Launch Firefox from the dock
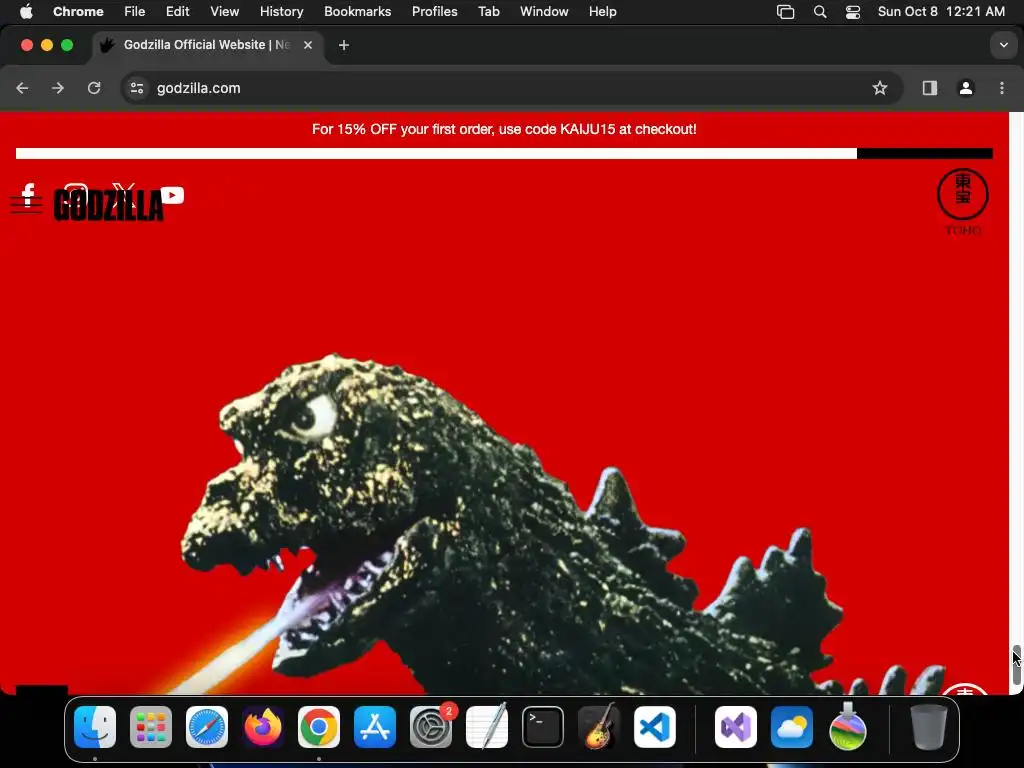Image resolution: width=1024 pixels, height=768 pixels. (x=263, y=727)
